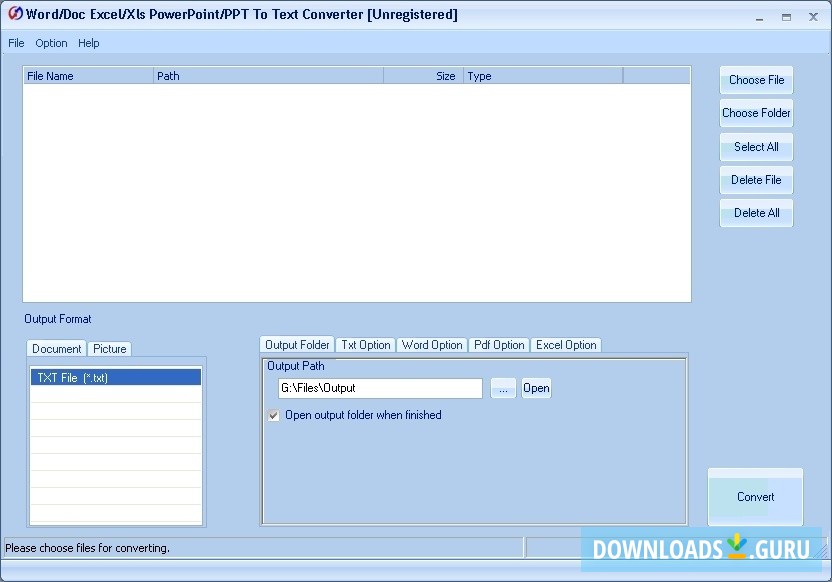Viewport: 832px width, 582px height.
Task: Select the Document tab
Action: pos(56,349)
